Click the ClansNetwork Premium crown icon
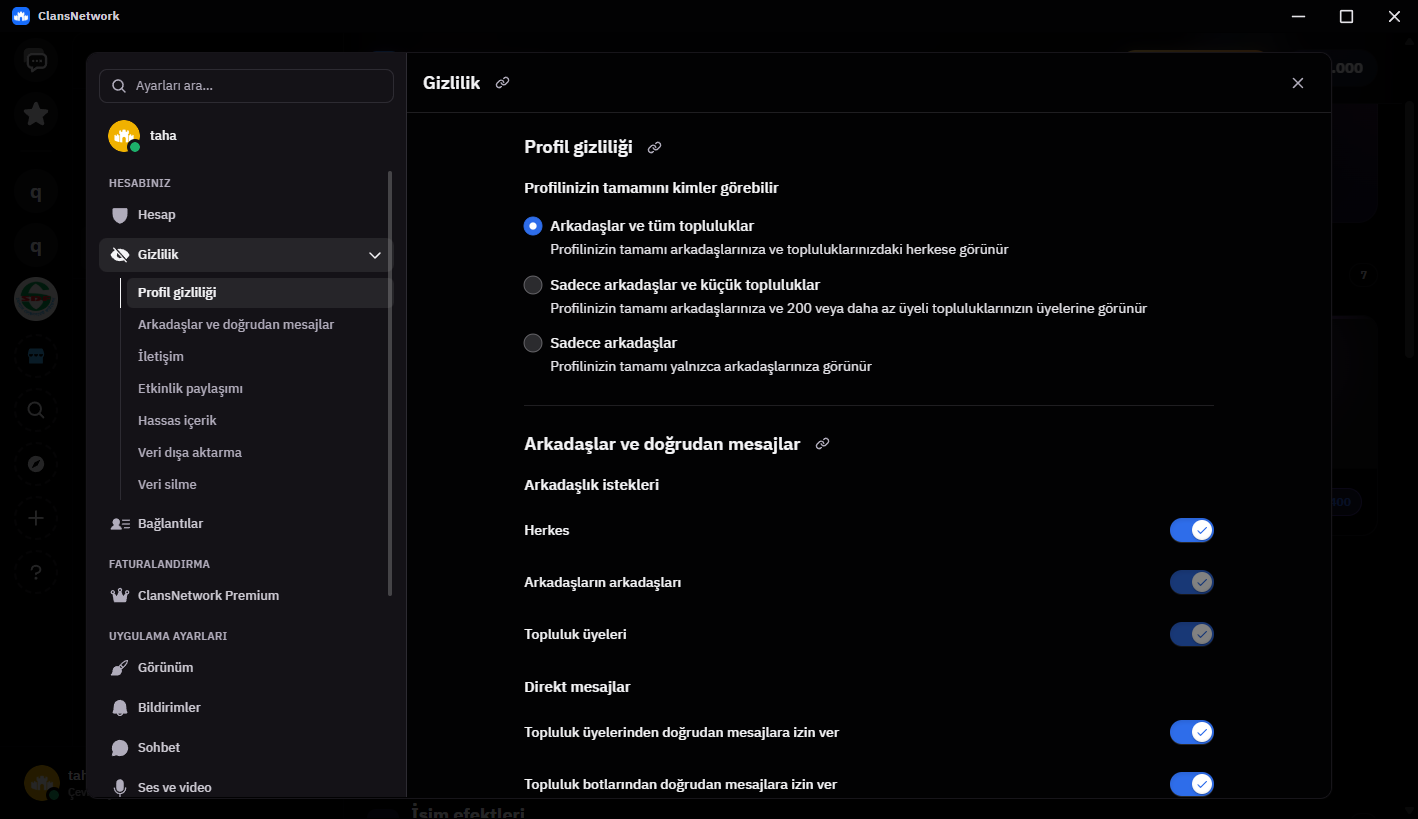The image size is (1418, 819). pyautogui.click(x=120, y=596)
